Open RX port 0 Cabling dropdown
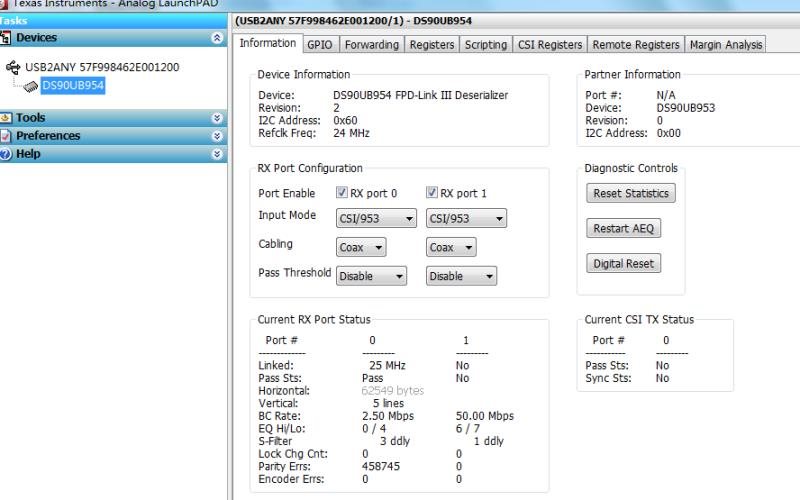Screen dimensions: 800x500 [x=361, y=247]
